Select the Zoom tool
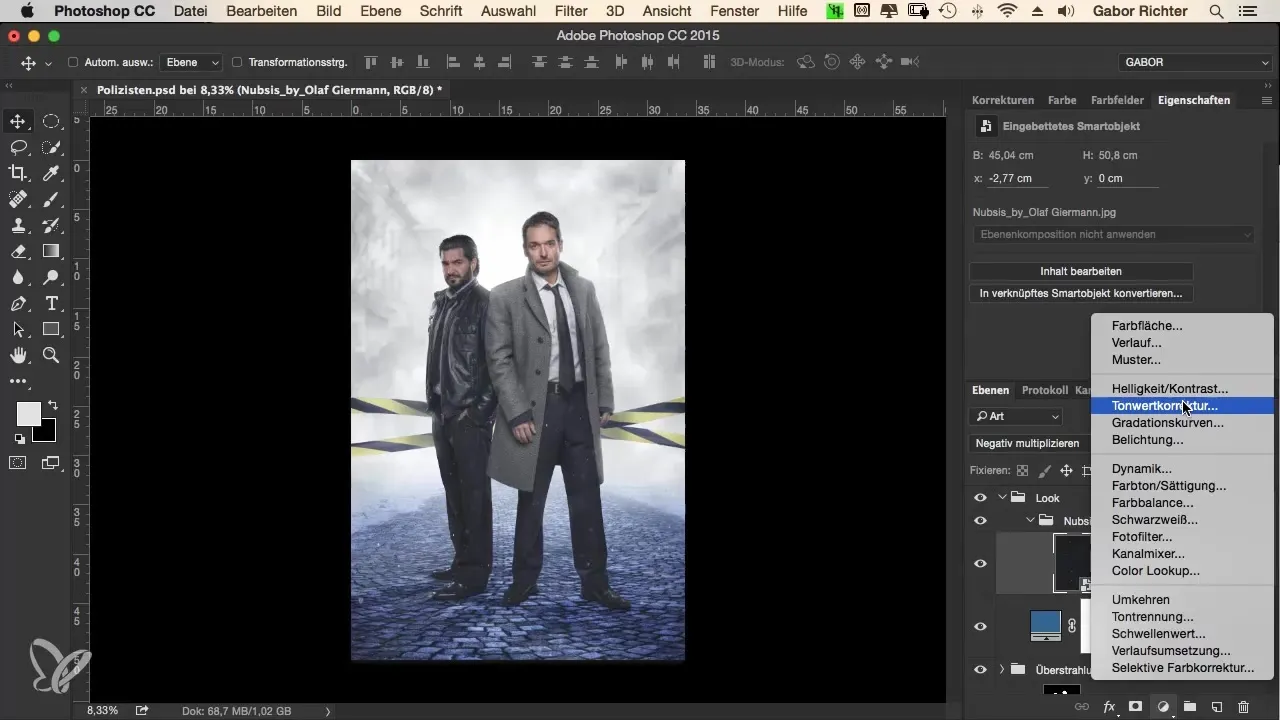Image resolution: width=1280 pixels, height=720 pixels. (x=51, y=355)
